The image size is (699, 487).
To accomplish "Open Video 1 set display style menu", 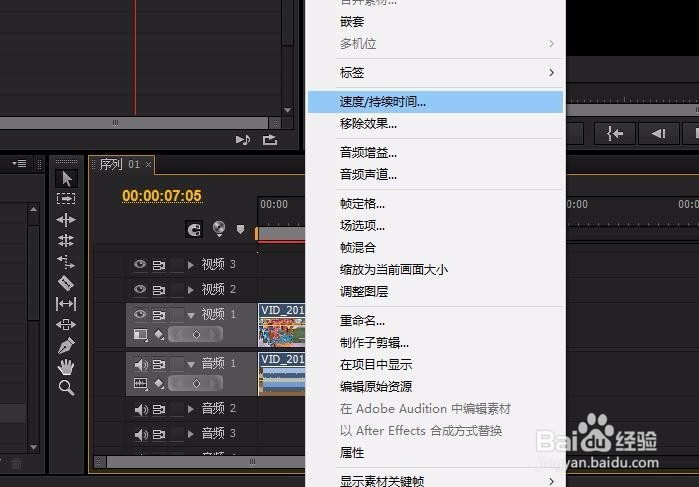I will tap(140, 334).
